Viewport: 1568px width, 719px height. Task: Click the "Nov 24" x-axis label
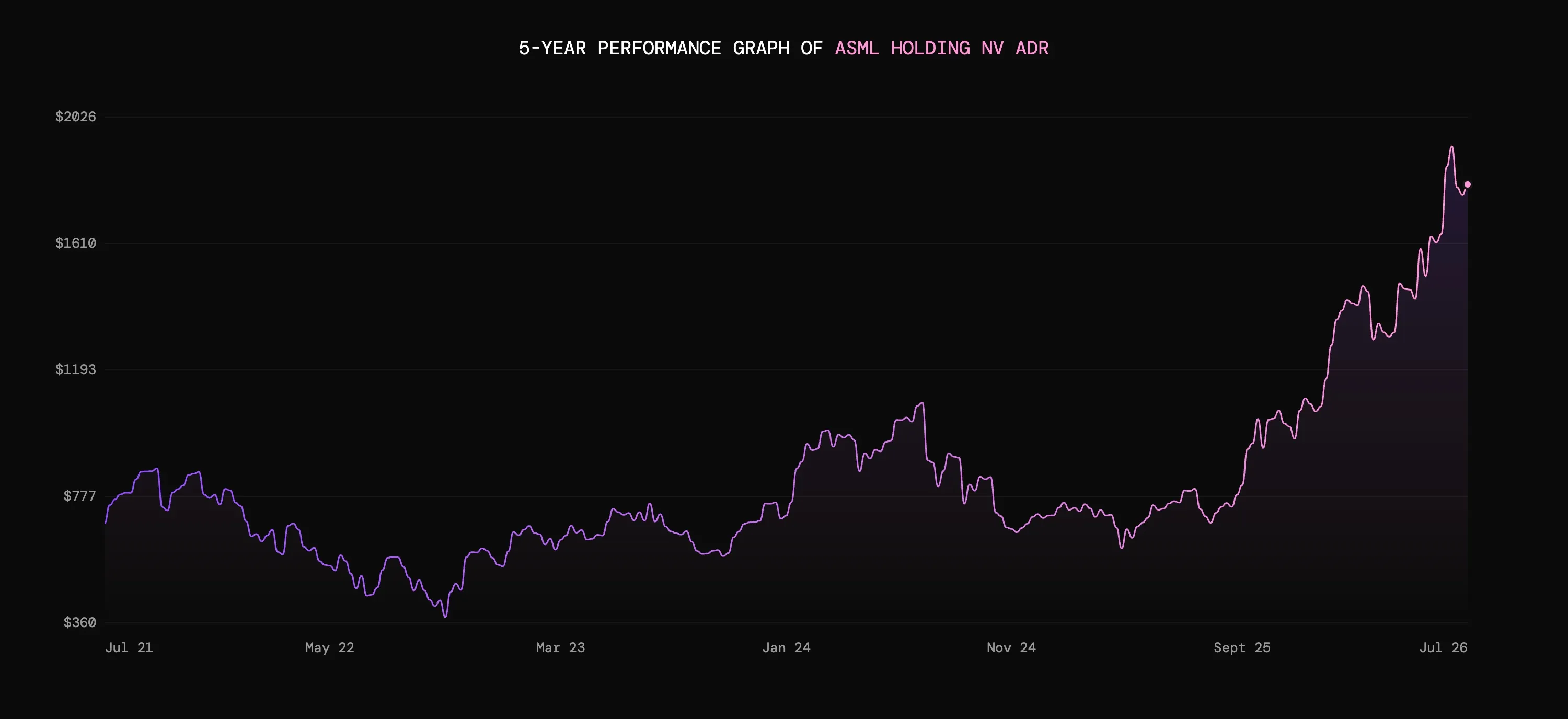click(1011, 647)
